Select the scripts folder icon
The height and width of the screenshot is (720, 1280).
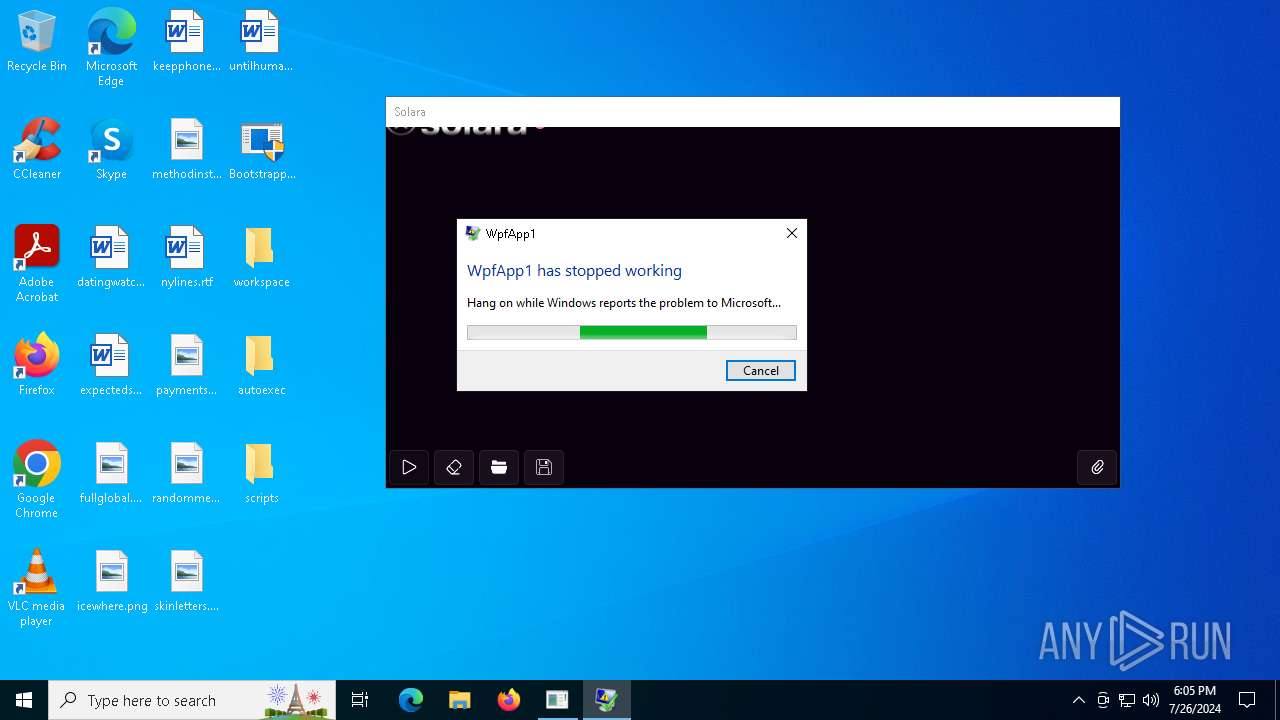point(261,474)
